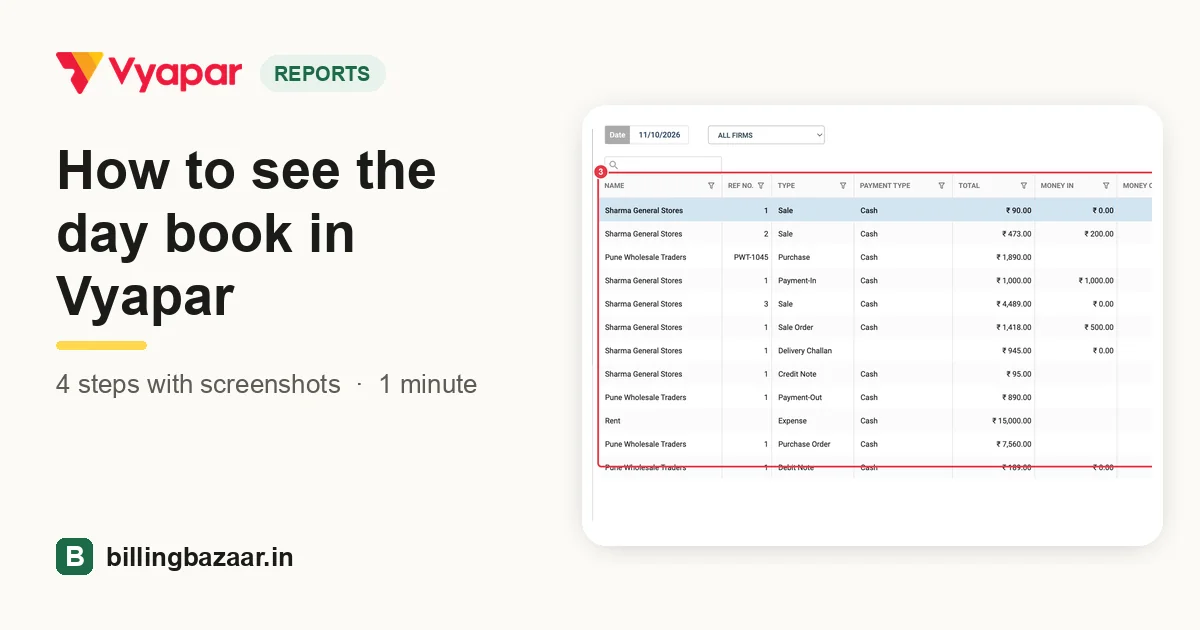Open the REF NO. column filter icon
The image size is (1200, 630).
pyautogui.click(x=761, y=186)
